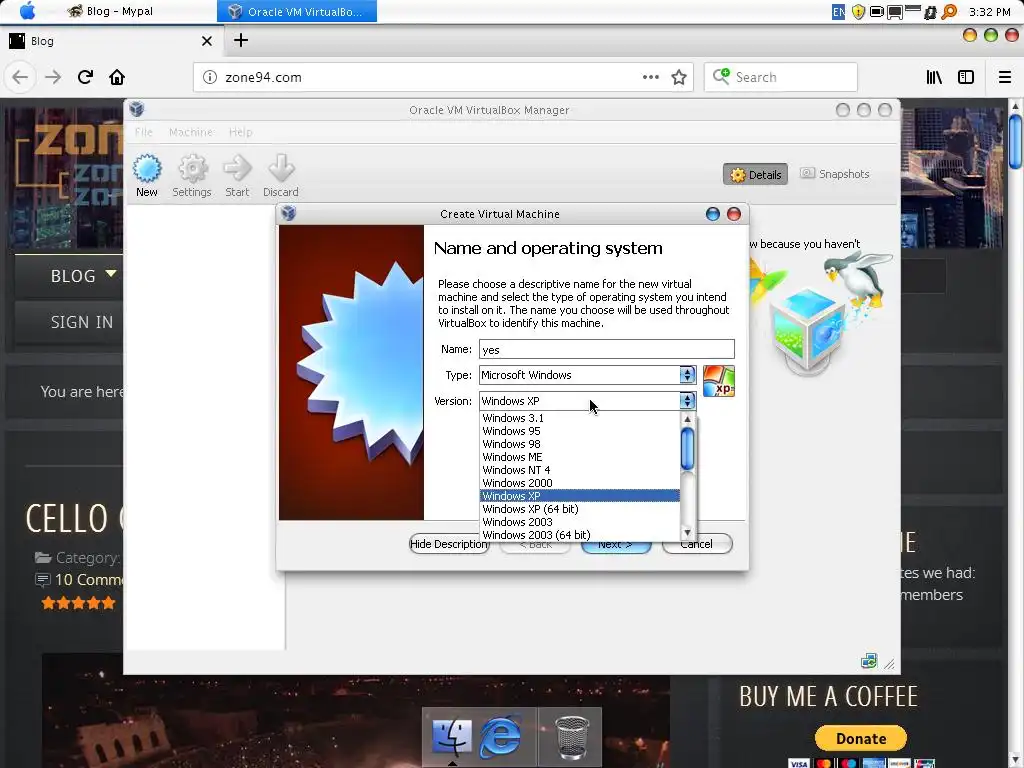Open the Trash in the dock

[x=571, y=737]
